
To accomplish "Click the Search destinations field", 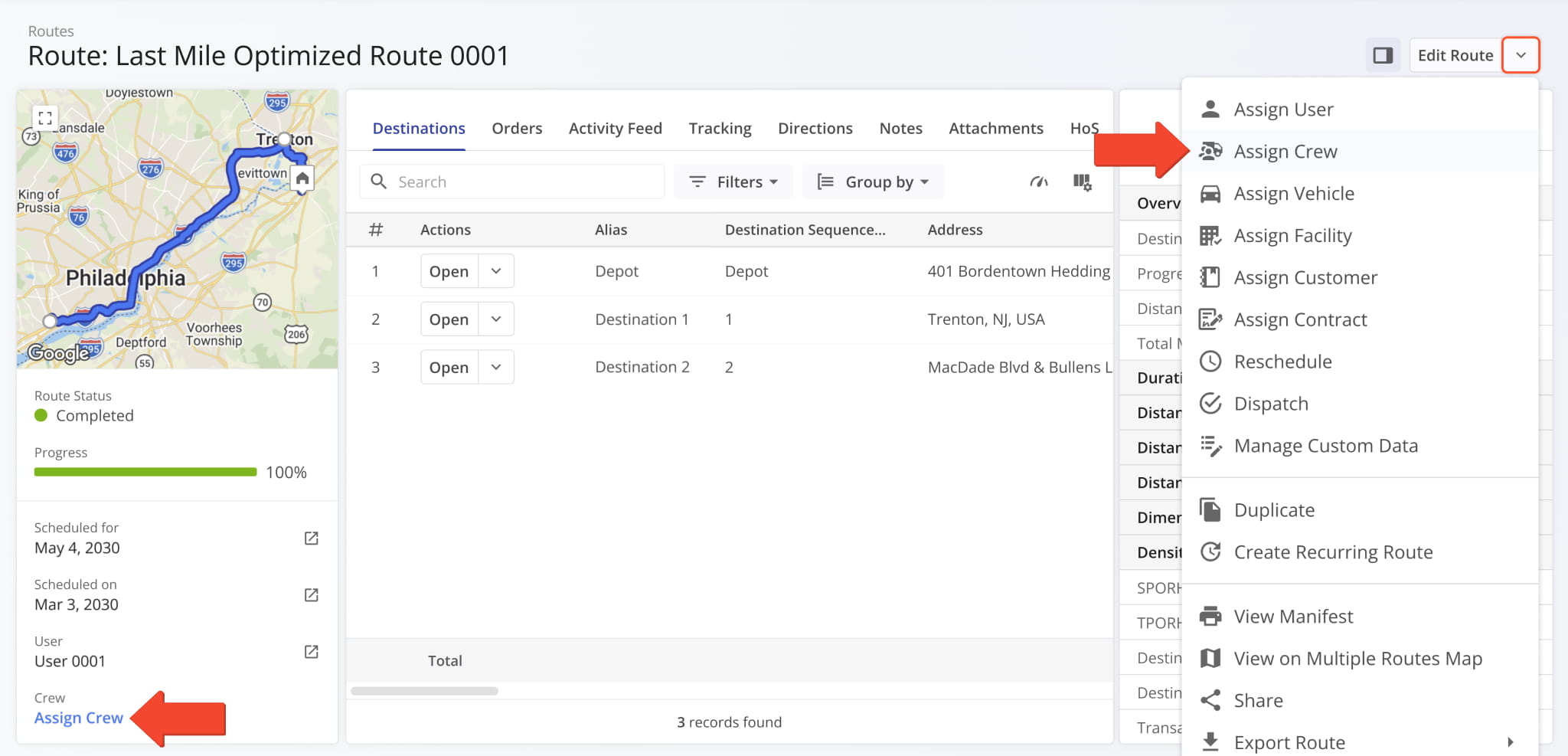I will point(521,182).
